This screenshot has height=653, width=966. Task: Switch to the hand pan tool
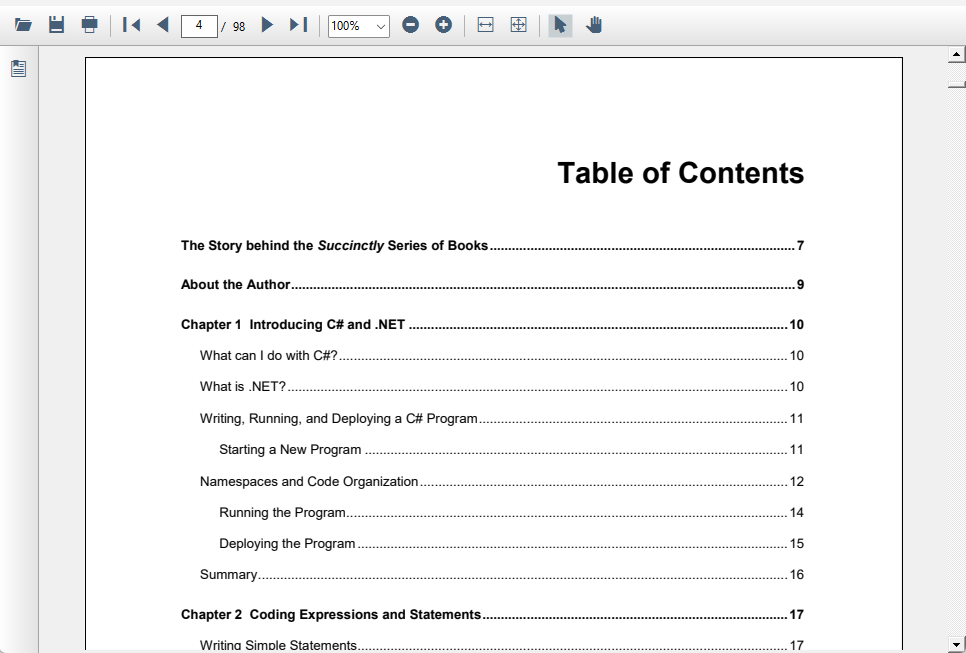(594, 25)
